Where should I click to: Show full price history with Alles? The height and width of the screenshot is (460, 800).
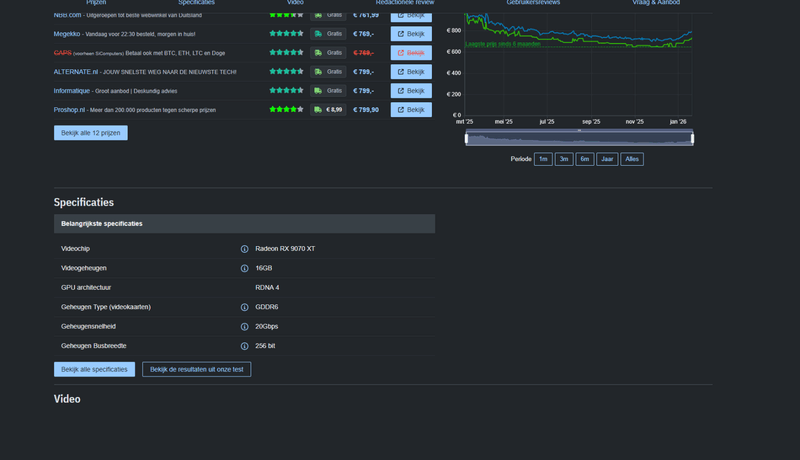tap(632, 159)
